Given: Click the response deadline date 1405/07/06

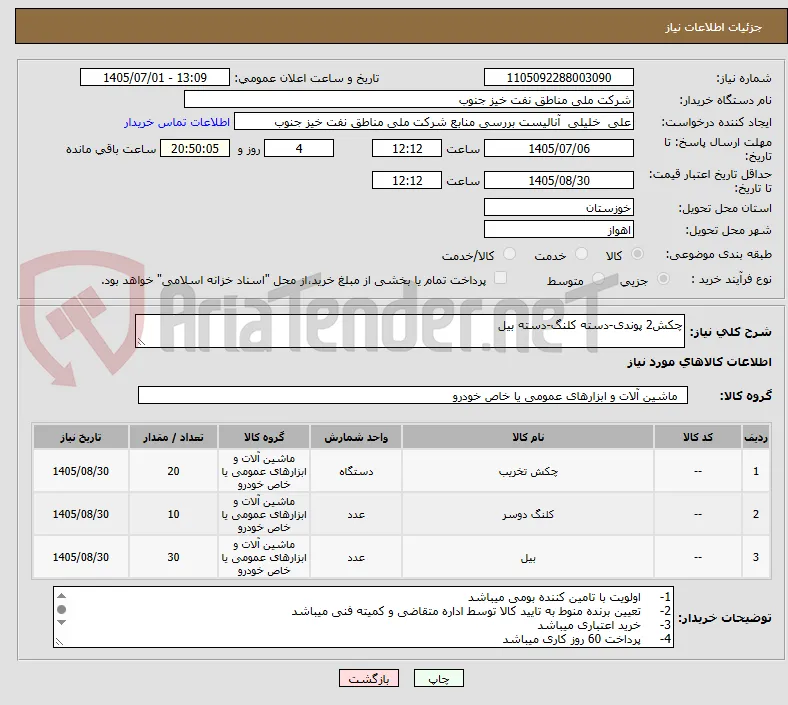Looking at the screenshot, I should click(x=559, y=148).
